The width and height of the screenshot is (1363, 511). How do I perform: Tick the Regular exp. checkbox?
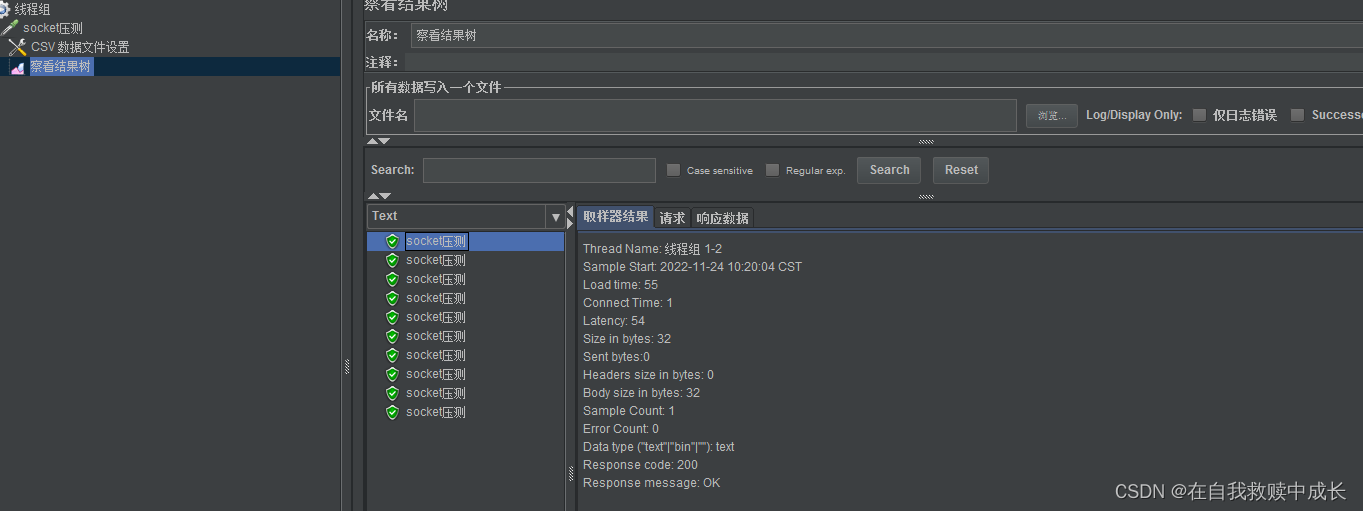point(772,170)
